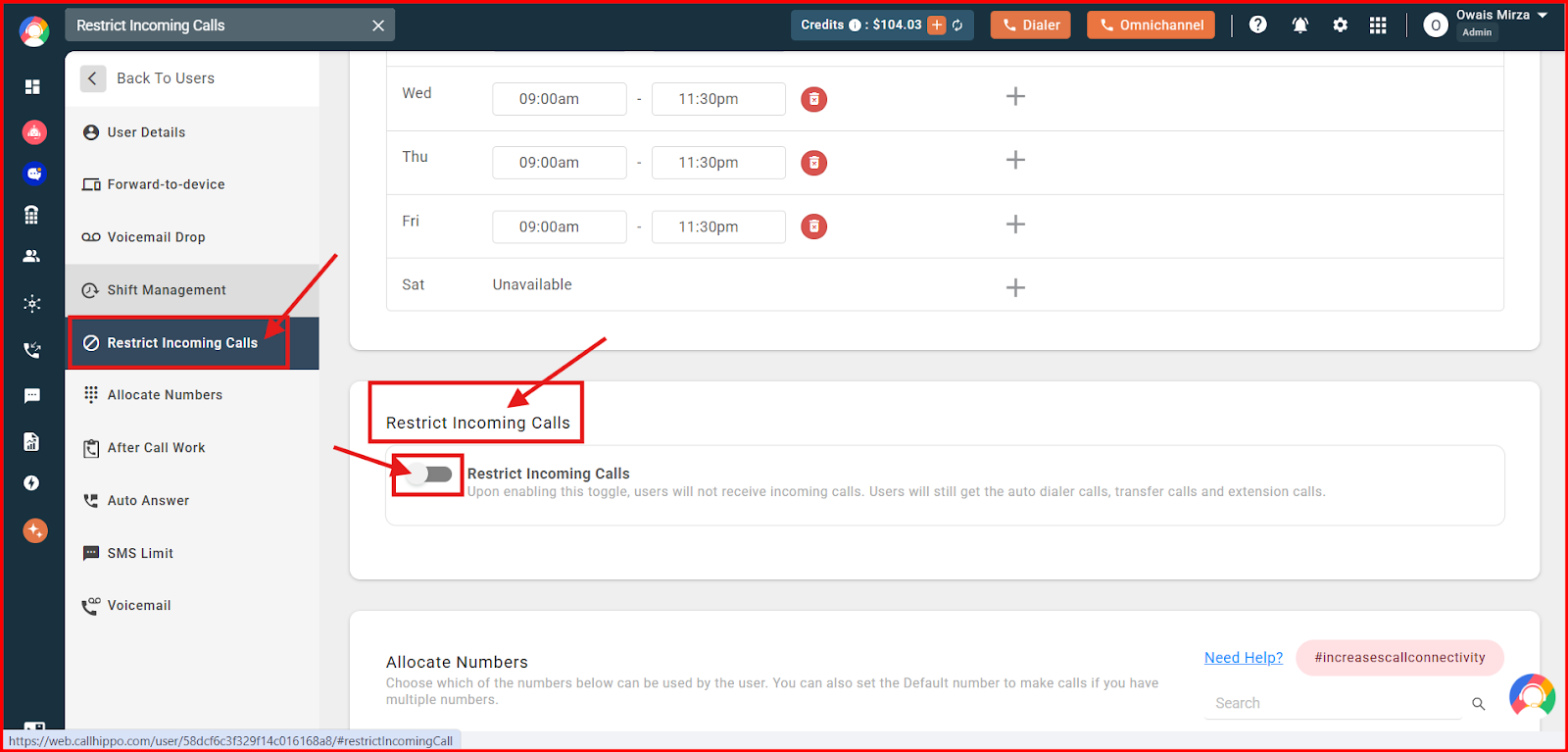Viewport: 1568px width, 752px height.
Task: Click the credits info icon
Action: 855,25
